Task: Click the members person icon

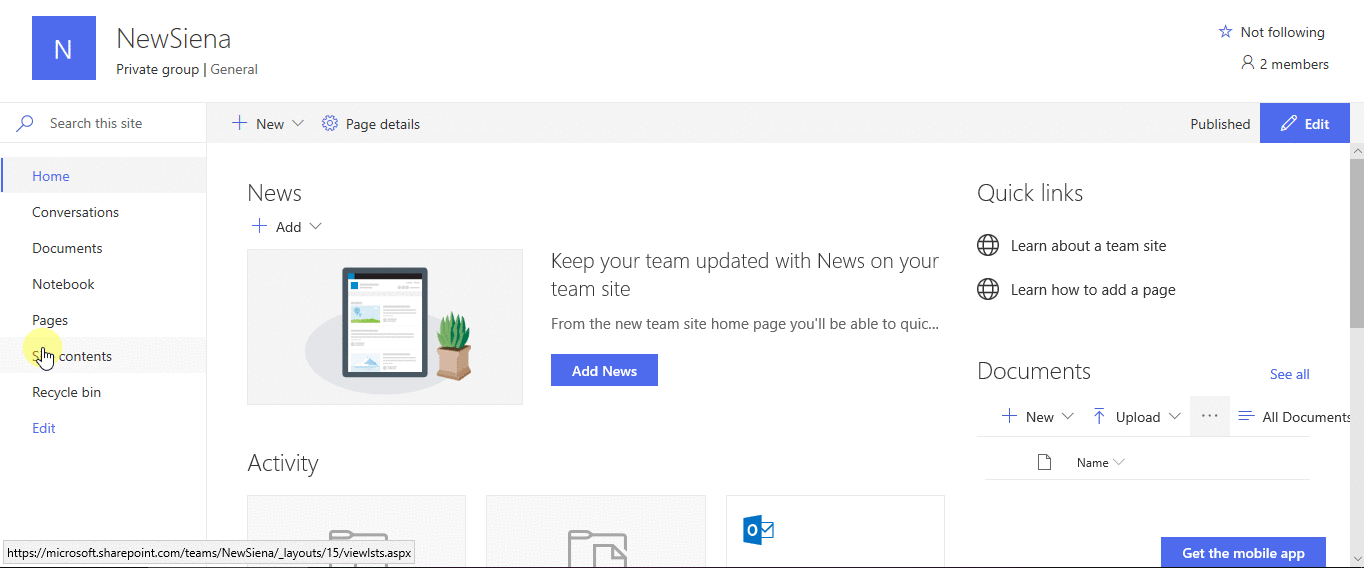Action: (x=1247, y=63)
